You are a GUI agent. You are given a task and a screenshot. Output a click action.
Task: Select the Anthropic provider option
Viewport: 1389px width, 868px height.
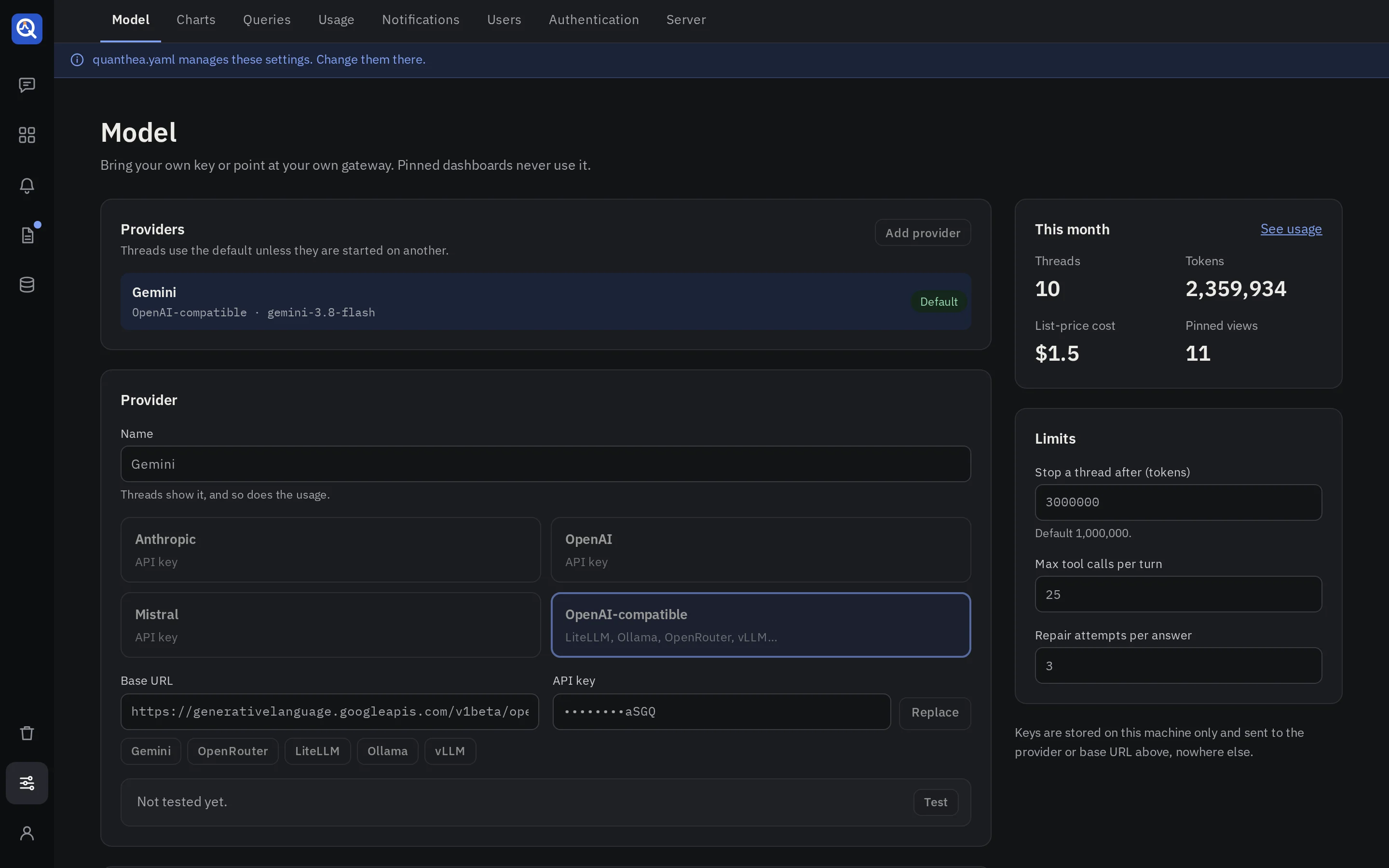(x=330, y=550)
